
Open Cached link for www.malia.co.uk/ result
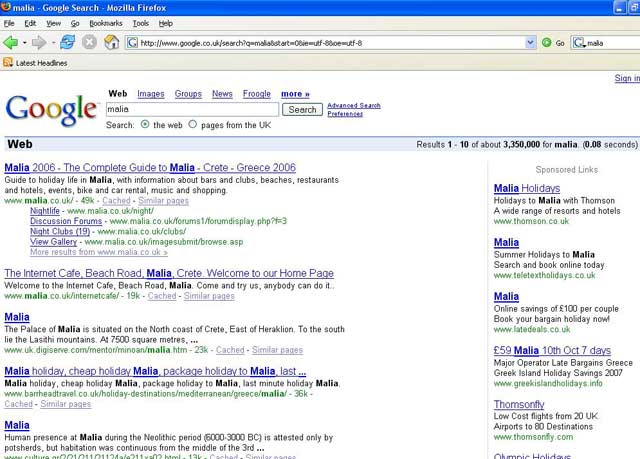[116, 200]
